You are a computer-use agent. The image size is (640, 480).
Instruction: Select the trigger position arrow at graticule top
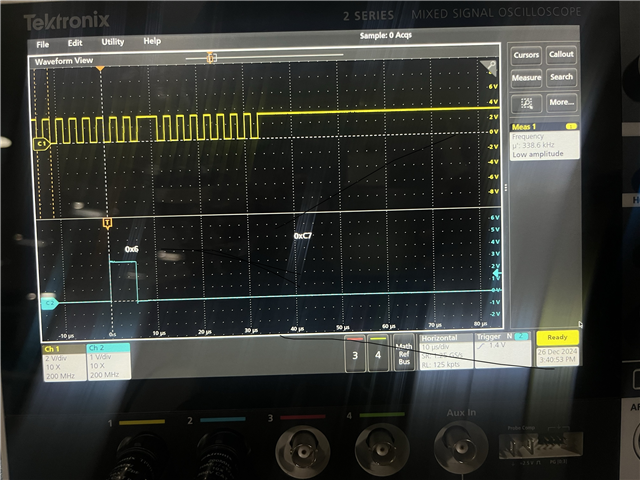click(x=100, y=70)
